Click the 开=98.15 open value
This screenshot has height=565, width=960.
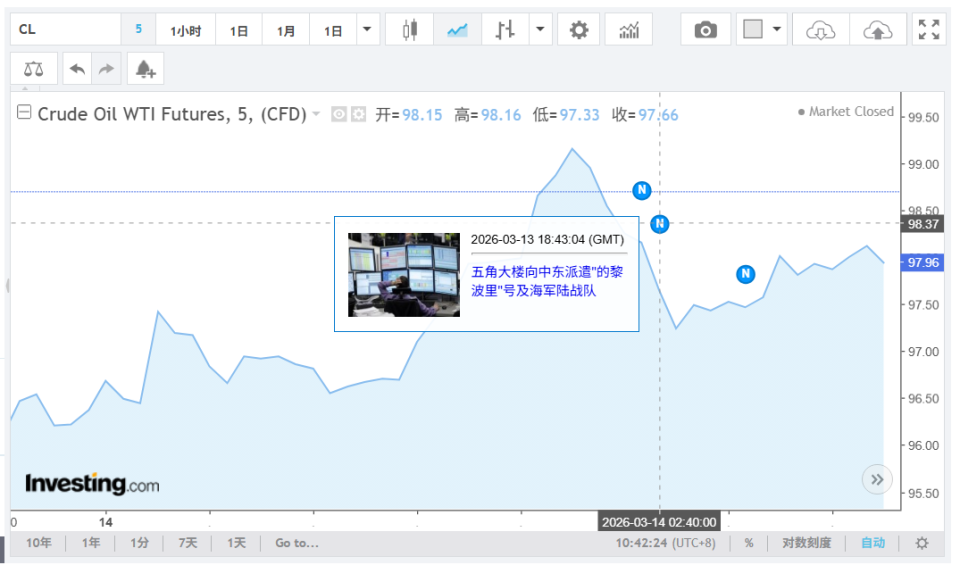click(x=408, y=115)
